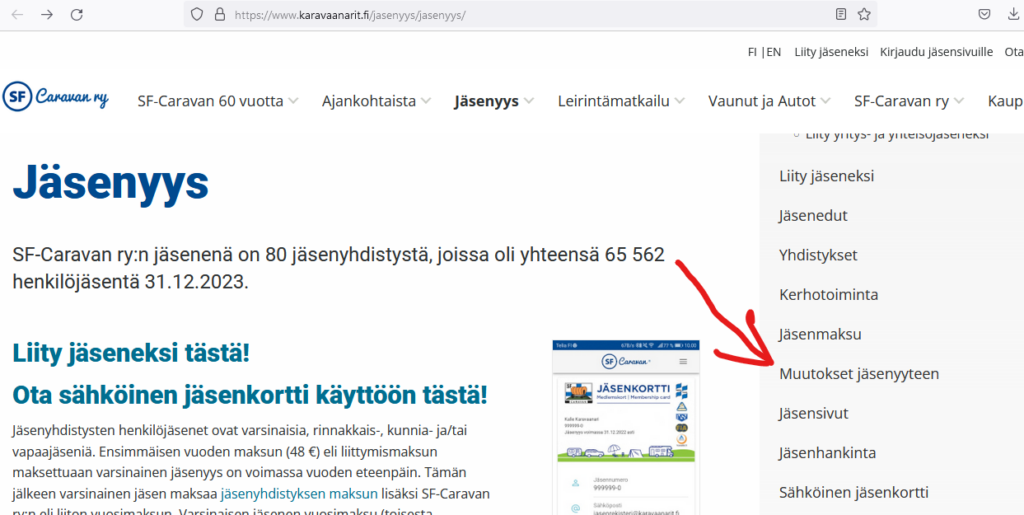1024x515 pixels.
Task: Open the Jäsenyys navigation menu
Action: [x=493, y=101]
